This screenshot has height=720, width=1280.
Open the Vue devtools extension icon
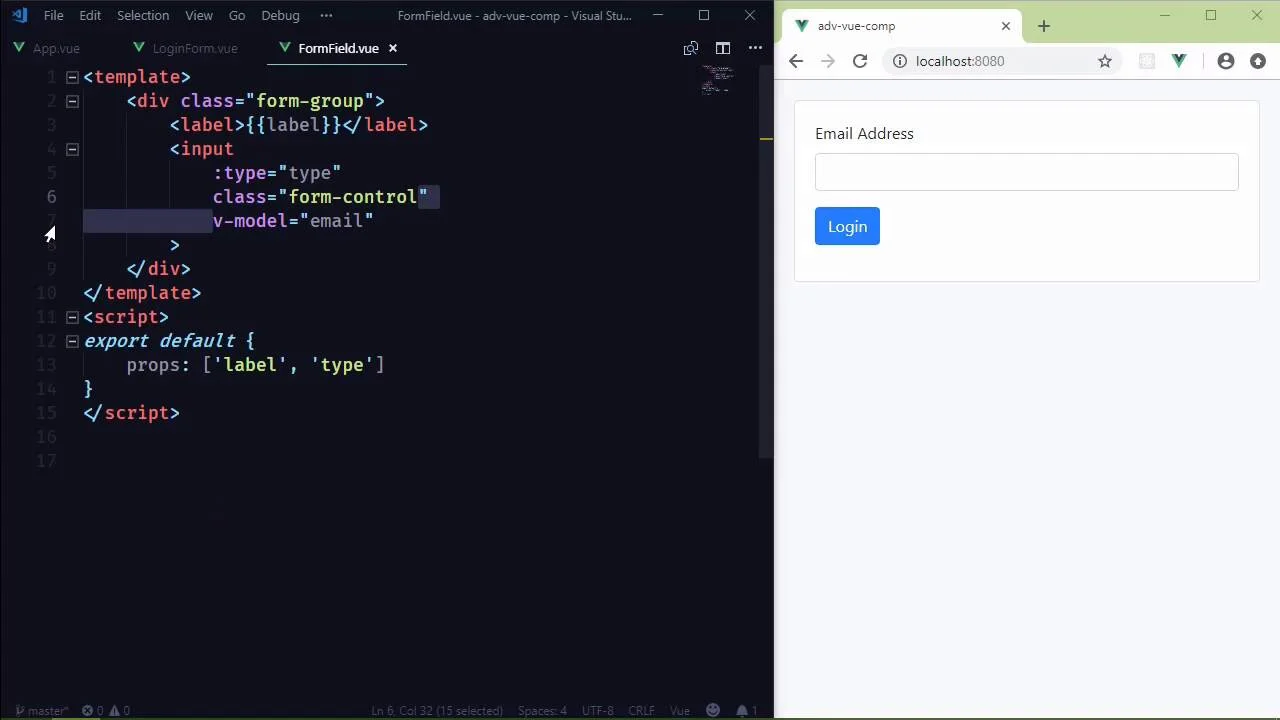[1179, 61]
